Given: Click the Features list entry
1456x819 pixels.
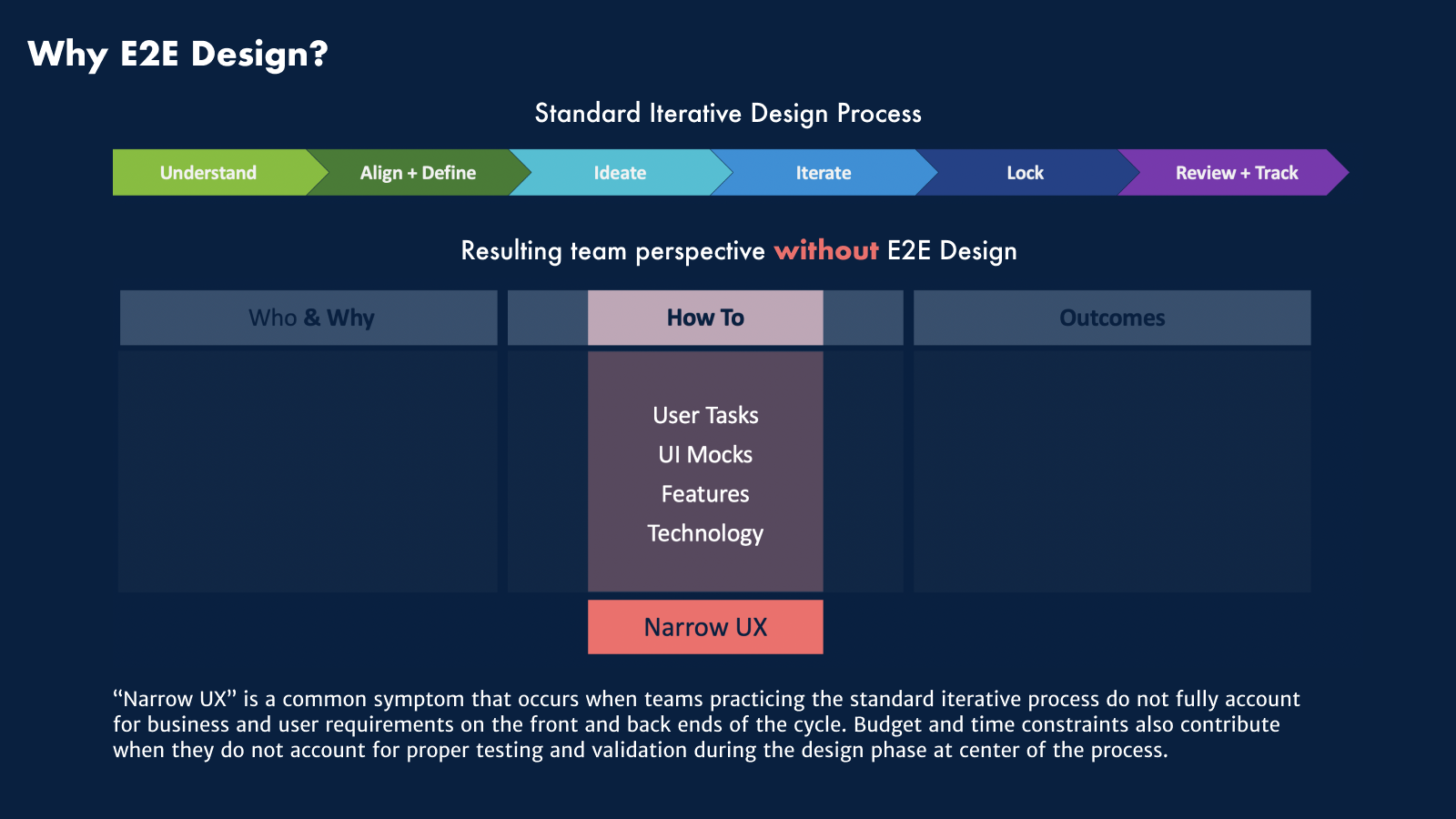Looking at the screenshot, I should (x=705, y=494).
